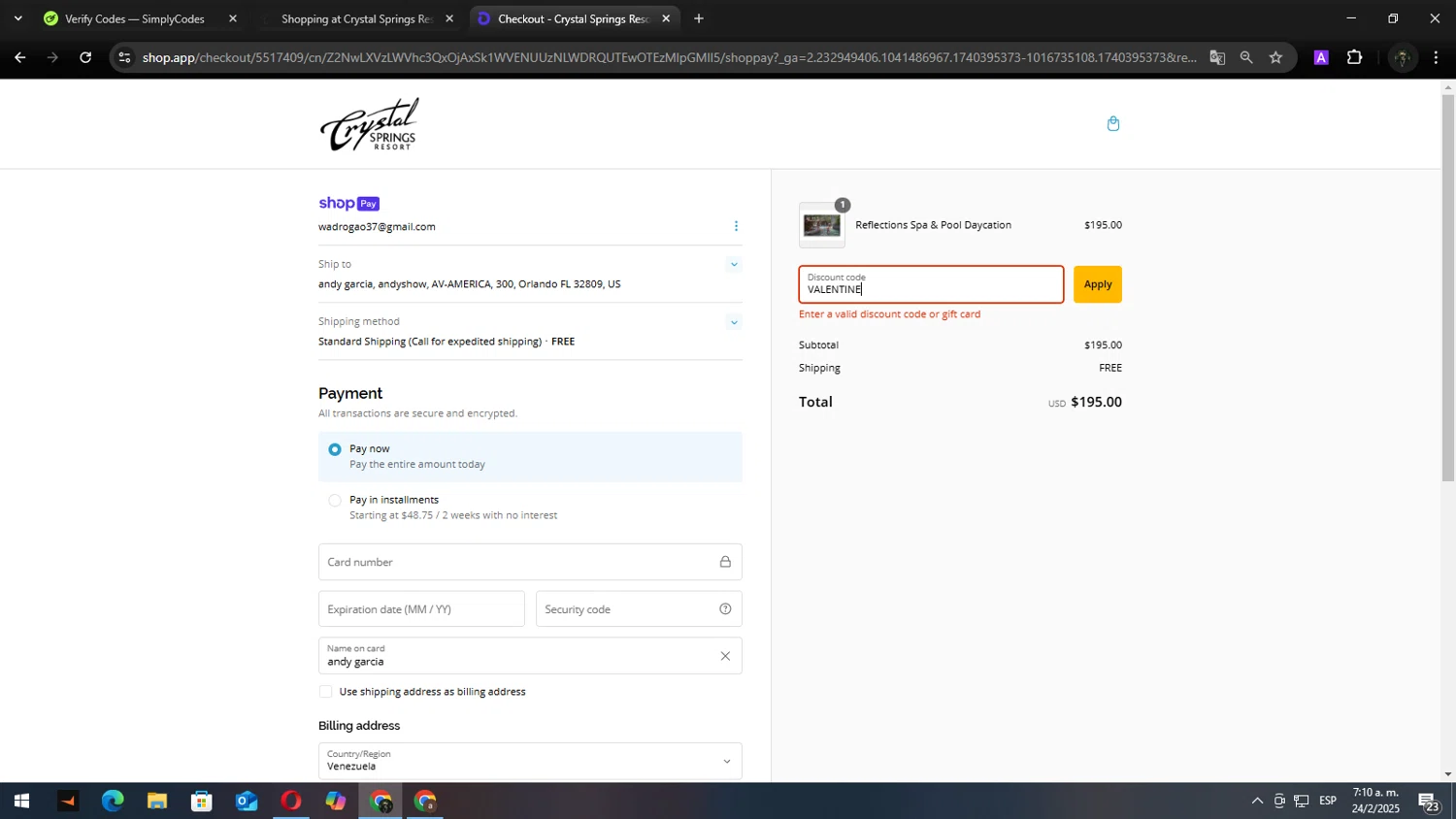1456x819 pixels.
Task: Close the Checkout tab
Action: point(666,18)
